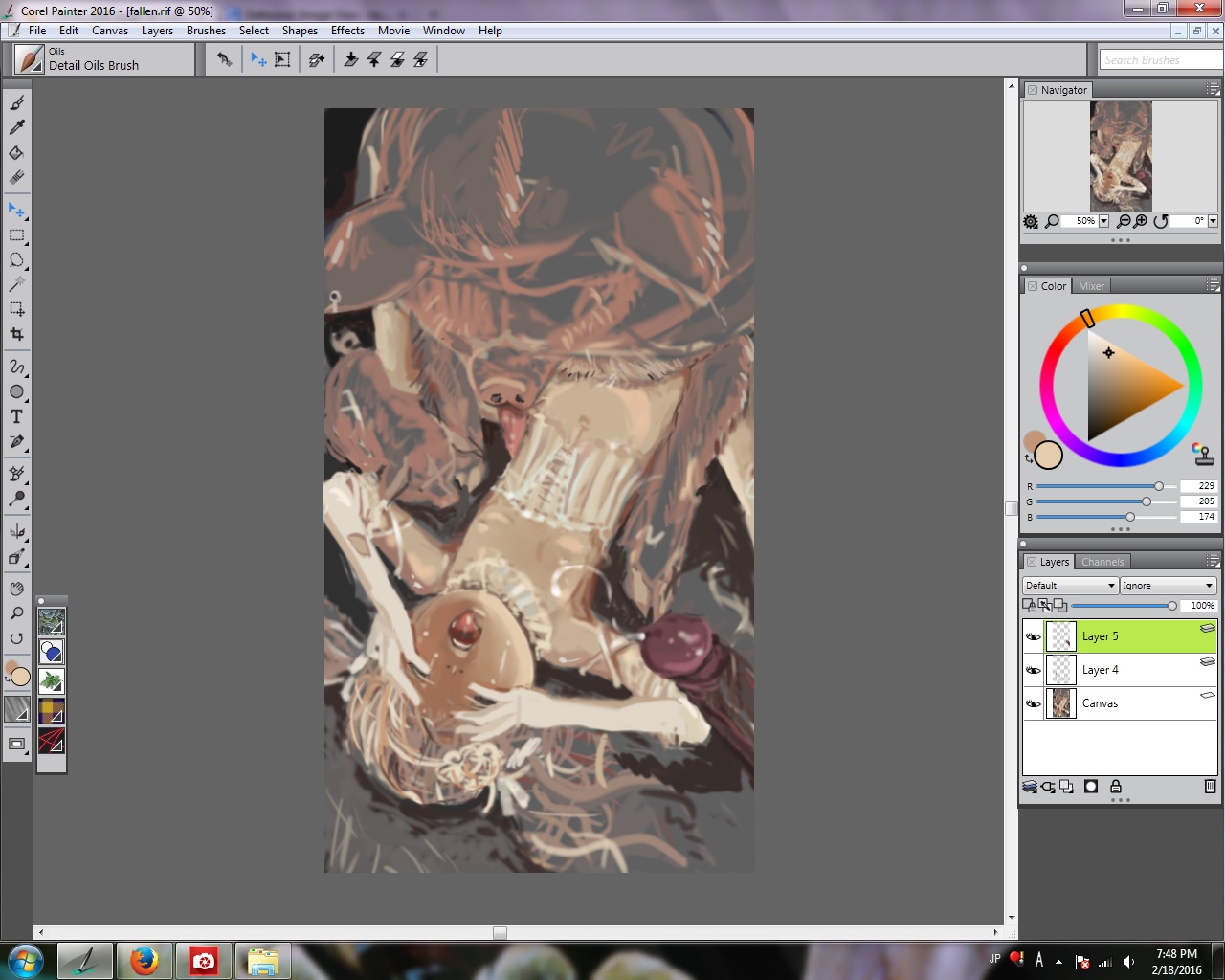Screen dimensions: 1225x980
Task: Open Layers panel options menu
Action: pyautogui.click(x=1213, y=561)
